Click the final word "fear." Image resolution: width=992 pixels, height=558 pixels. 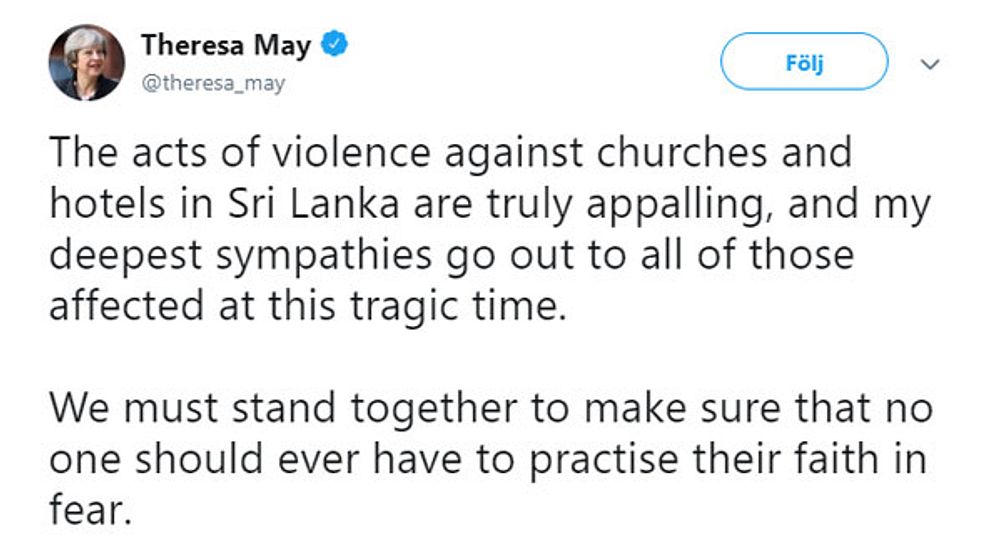90,510
